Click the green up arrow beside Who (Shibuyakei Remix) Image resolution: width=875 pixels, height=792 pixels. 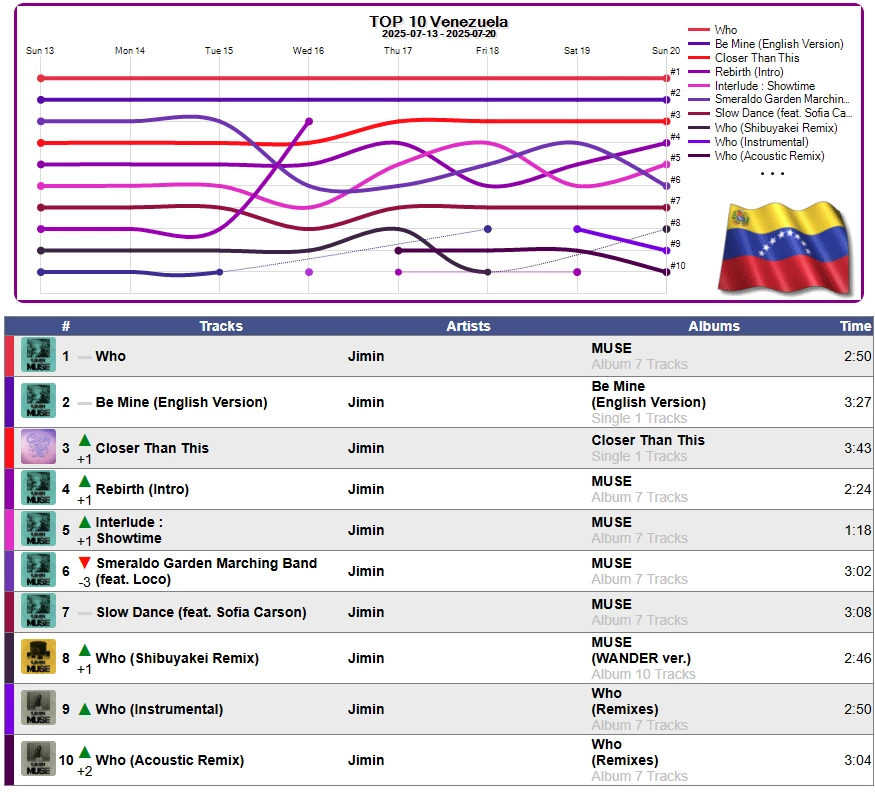[x=85, y=650]
